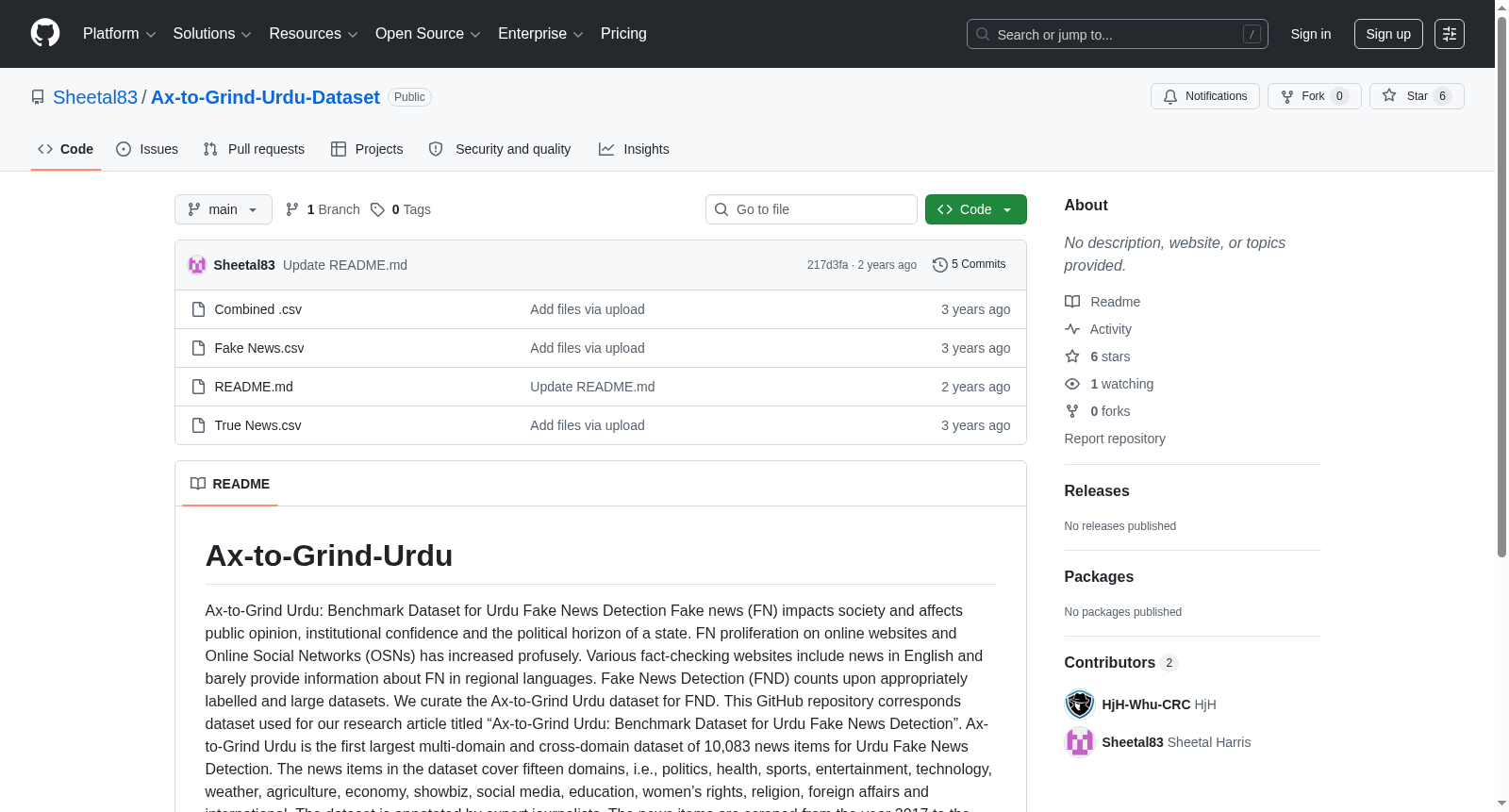The image size is (1509, 812).
Task: Focus the Search or jump to field
Action: (1118, 34)
